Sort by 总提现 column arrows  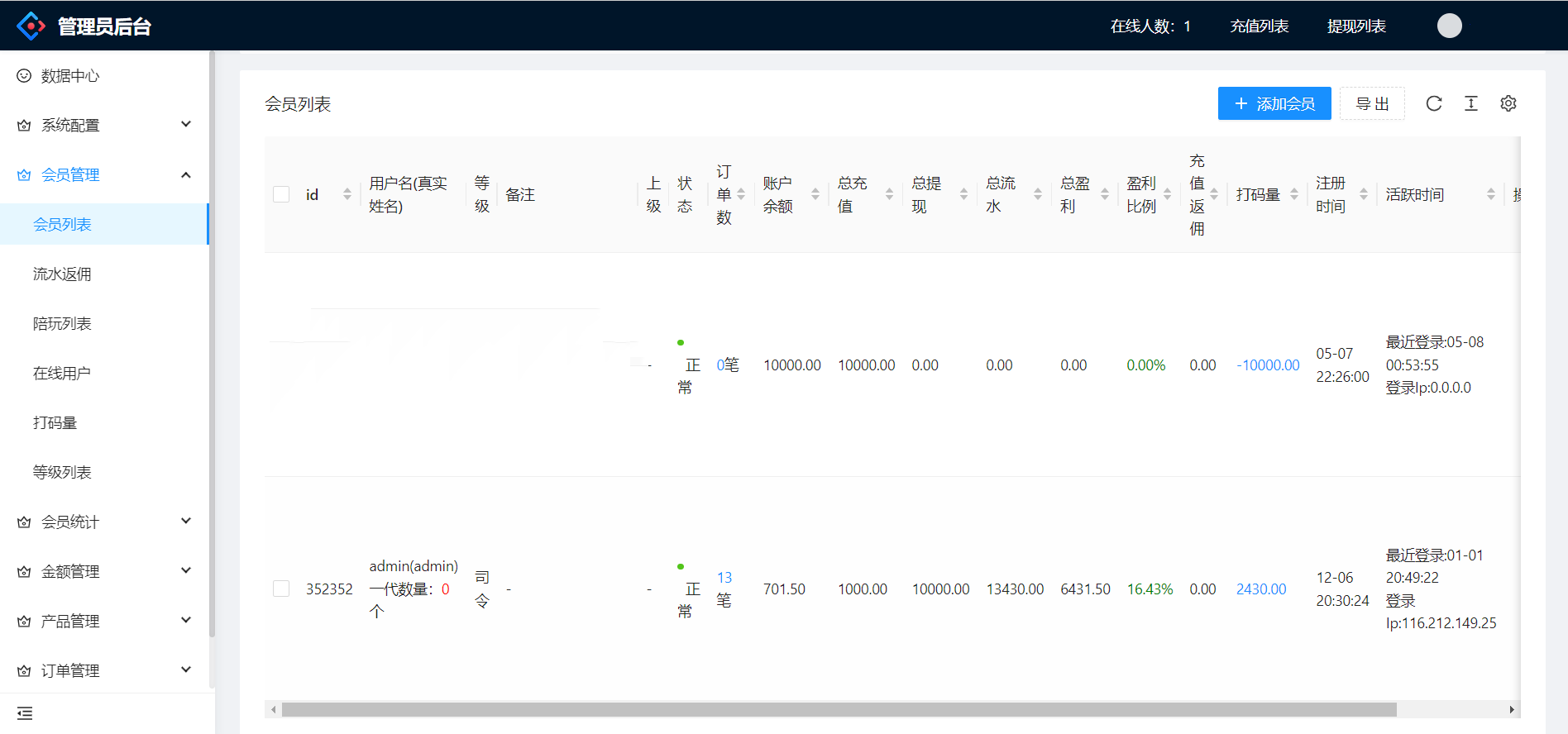click(964, 194)
